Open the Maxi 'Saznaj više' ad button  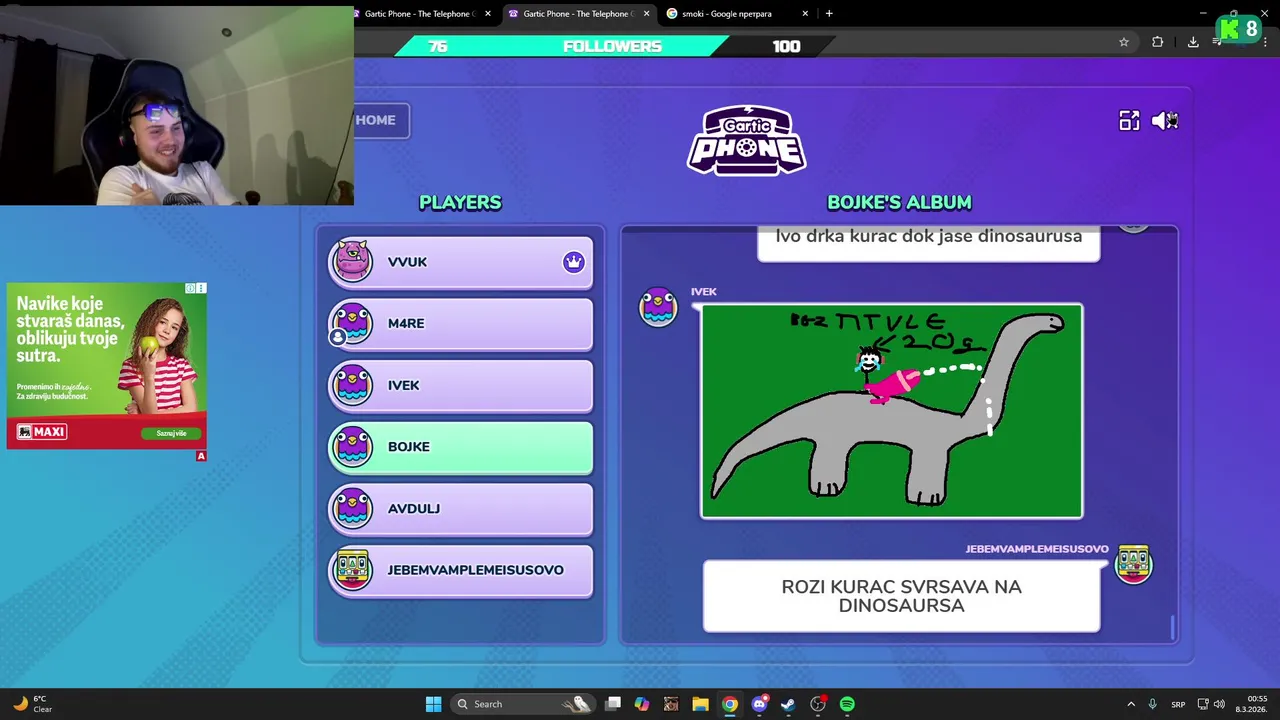click(171, 433)
